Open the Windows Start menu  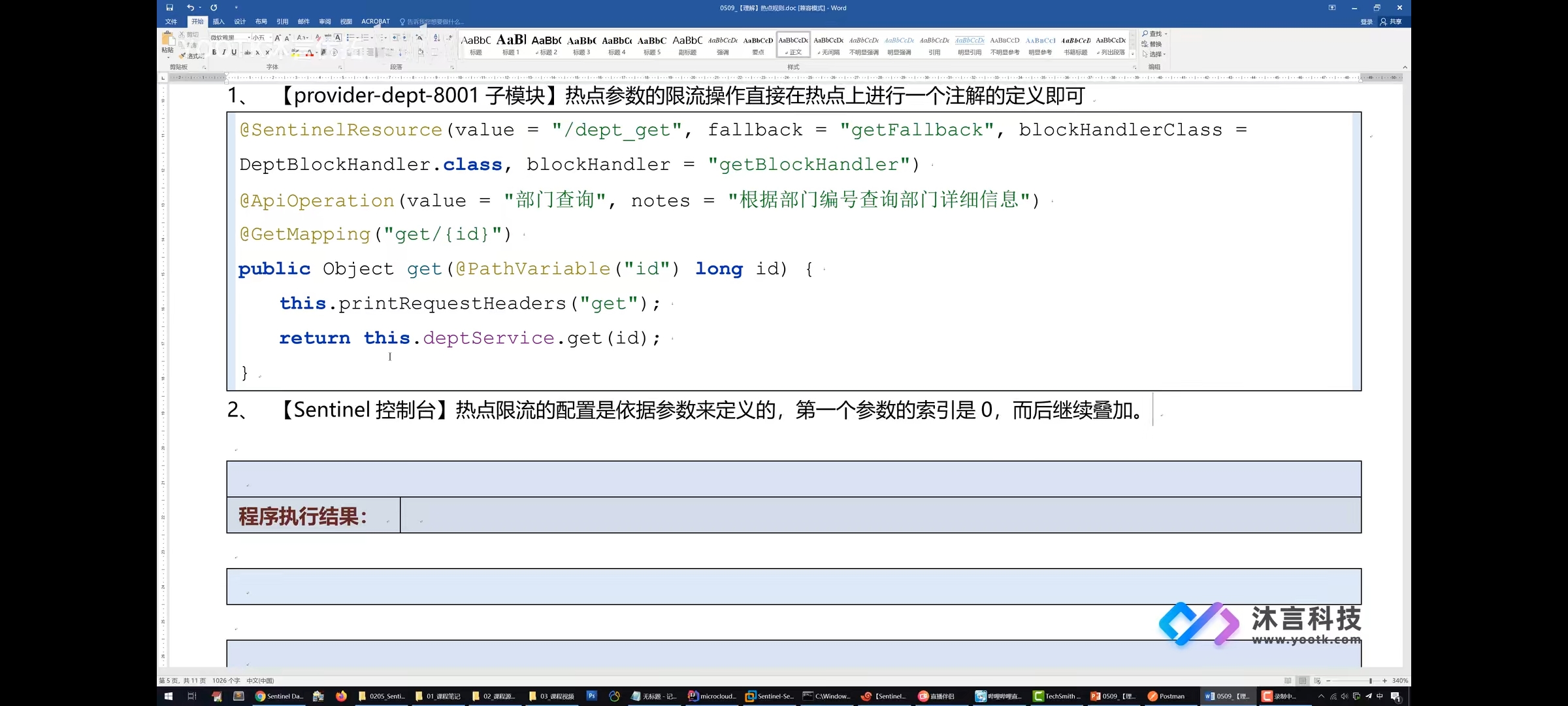[x=168, y=696]
